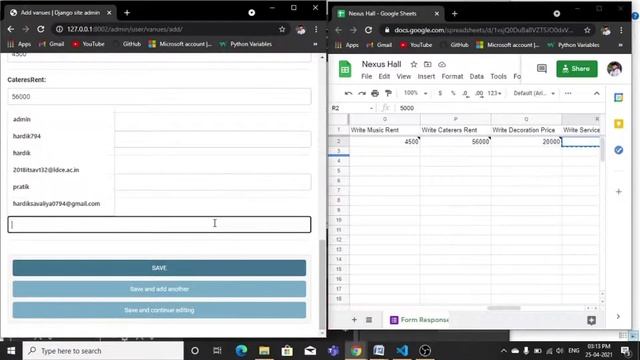Open the Sheets home logo icon
The image size is (640, 360).
345,69
